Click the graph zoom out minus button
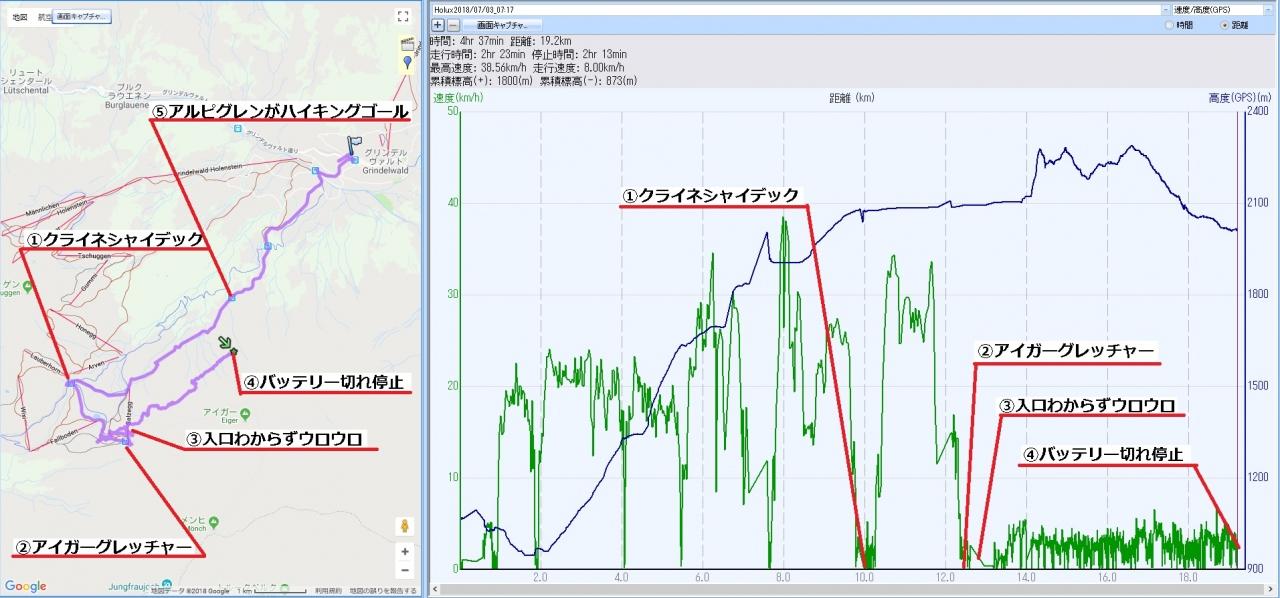Viewport: 1280px width, 598px height. coord(453,23)
